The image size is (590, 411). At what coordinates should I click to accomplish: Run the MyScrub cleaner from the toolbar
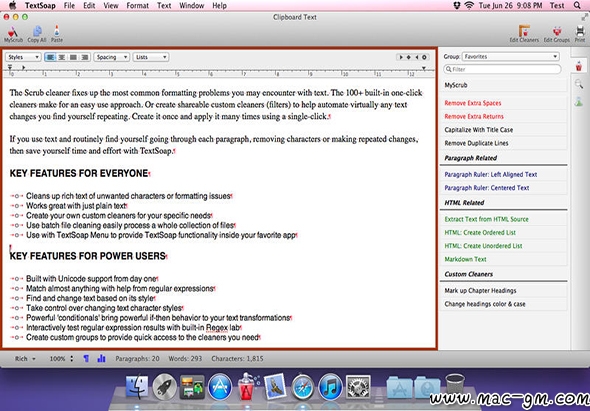(x=13, y=34)
